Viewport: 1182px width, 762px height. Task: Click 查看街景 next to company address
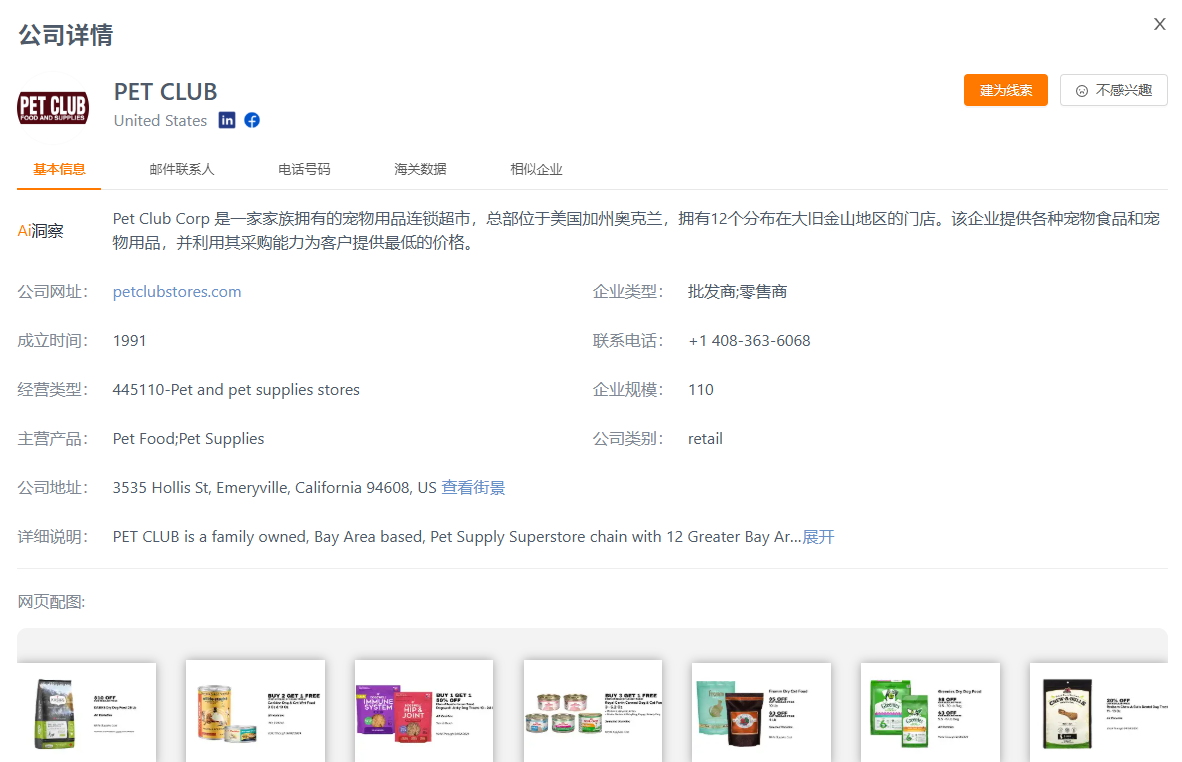pos(473,488)
